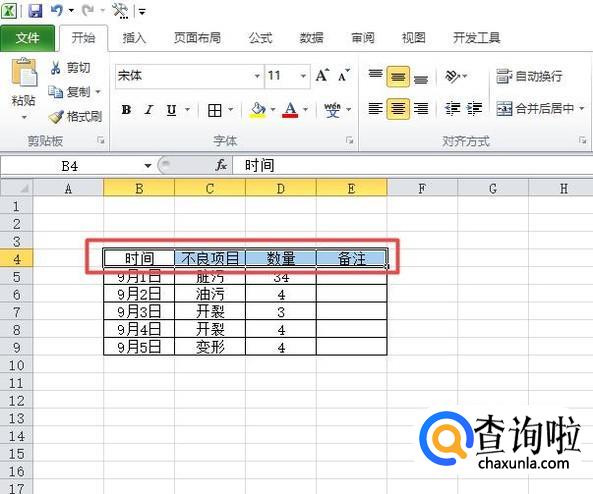Apply Format Painter (格式刷) tool

coord(75,116)
